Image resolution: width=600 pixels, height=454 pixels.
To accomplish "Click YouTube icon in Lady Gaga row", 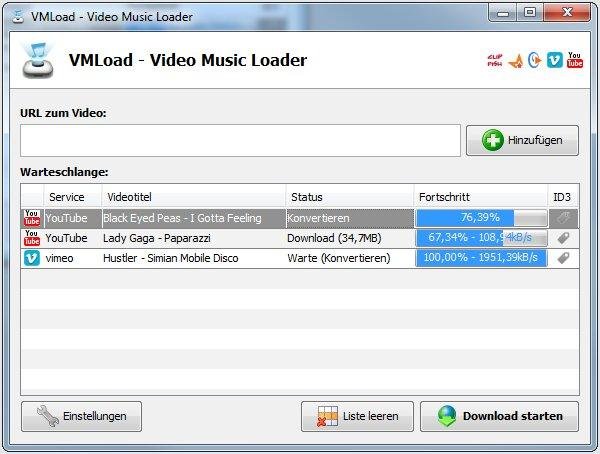I will coord(32,238).
